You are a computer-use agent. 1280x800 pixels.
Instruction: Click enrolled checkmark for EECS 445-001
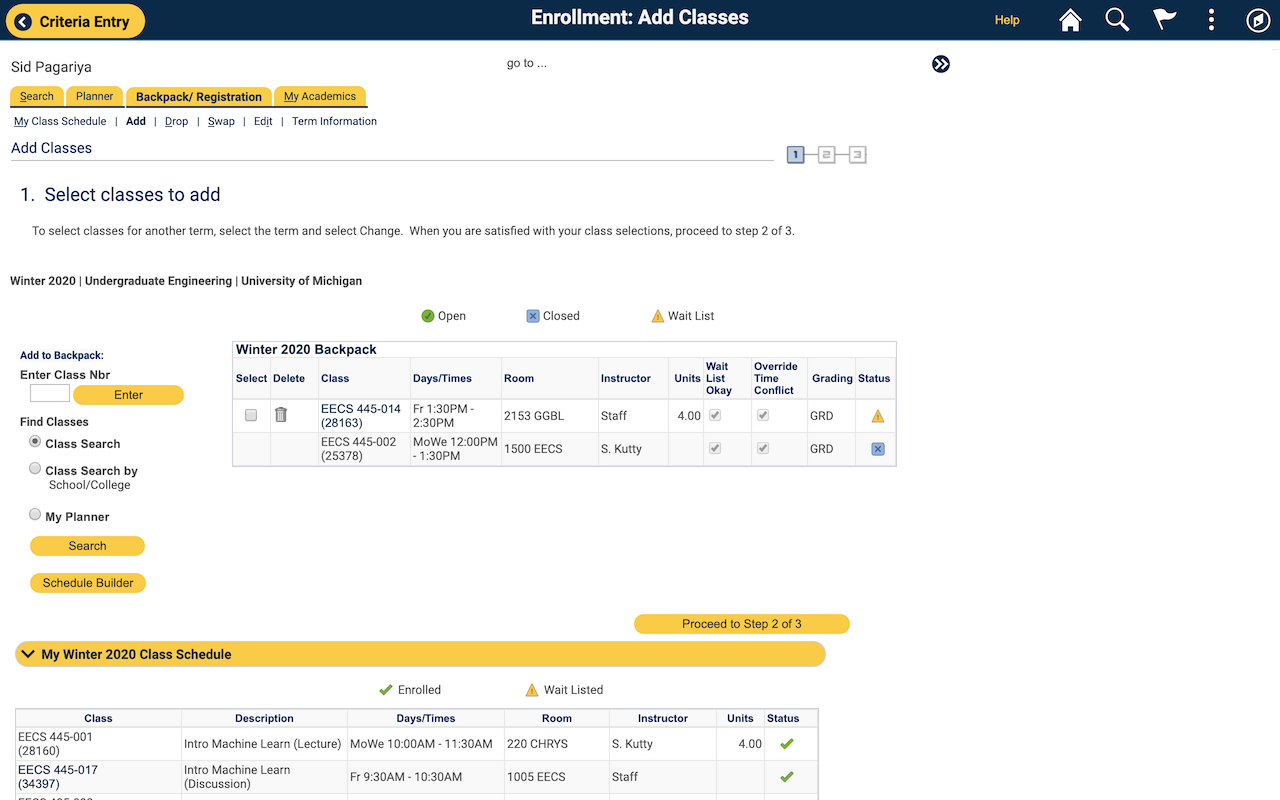pyautogui.click(x=787, y=744)
